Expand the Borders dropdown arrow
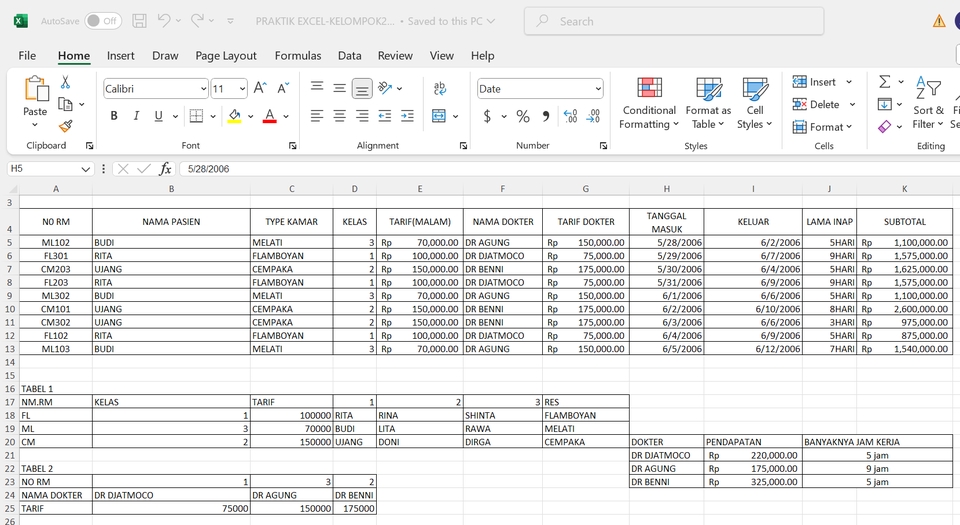The width and height of the screenshot is (960, 525). (x=213, y=116)
